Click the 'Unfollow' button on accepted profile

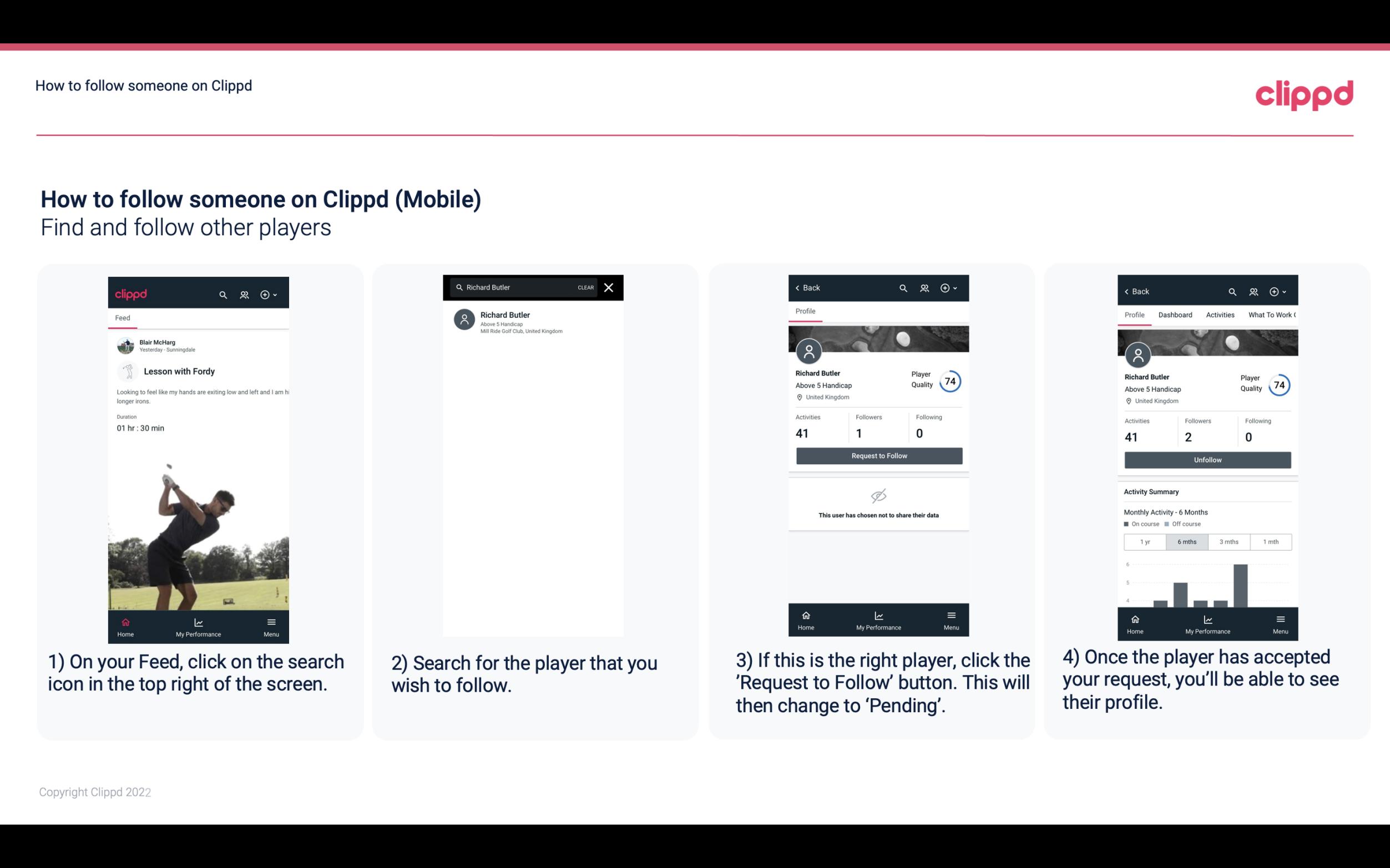pyautogui.click(x=1206, y=460)
